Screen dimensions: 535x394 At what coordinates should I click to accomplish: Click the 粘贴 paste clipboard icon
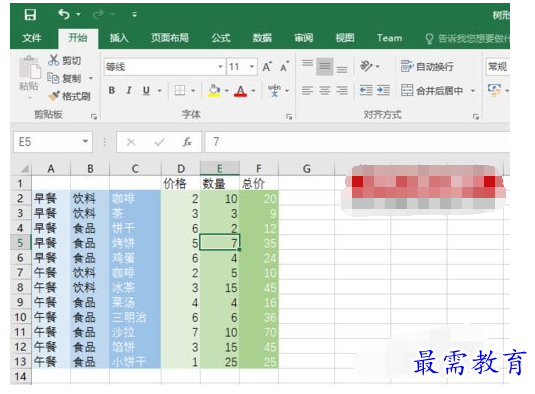(x=29, y=68)
